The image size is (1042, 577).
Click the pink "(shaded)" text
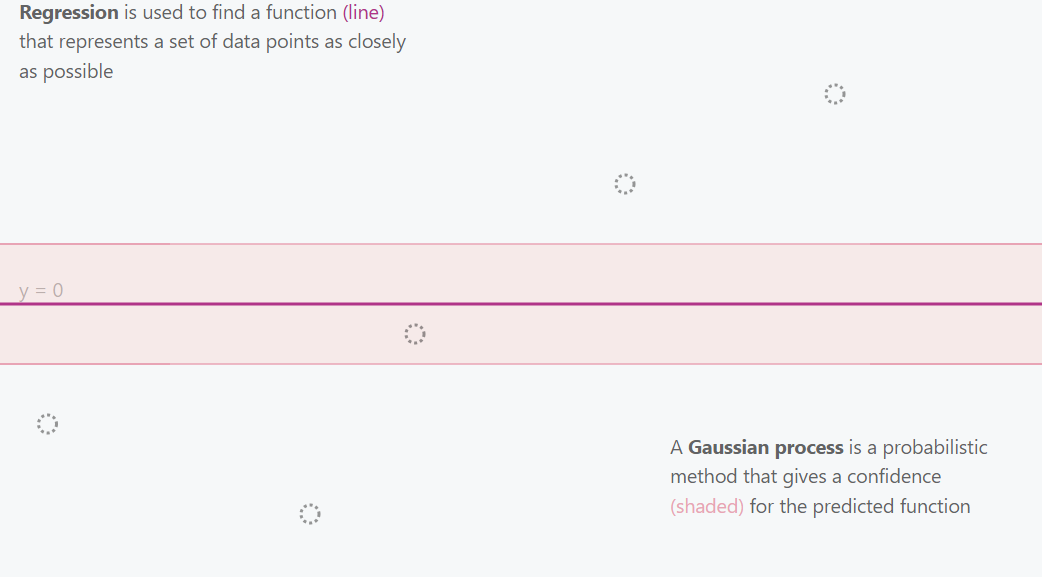point(707,507)
